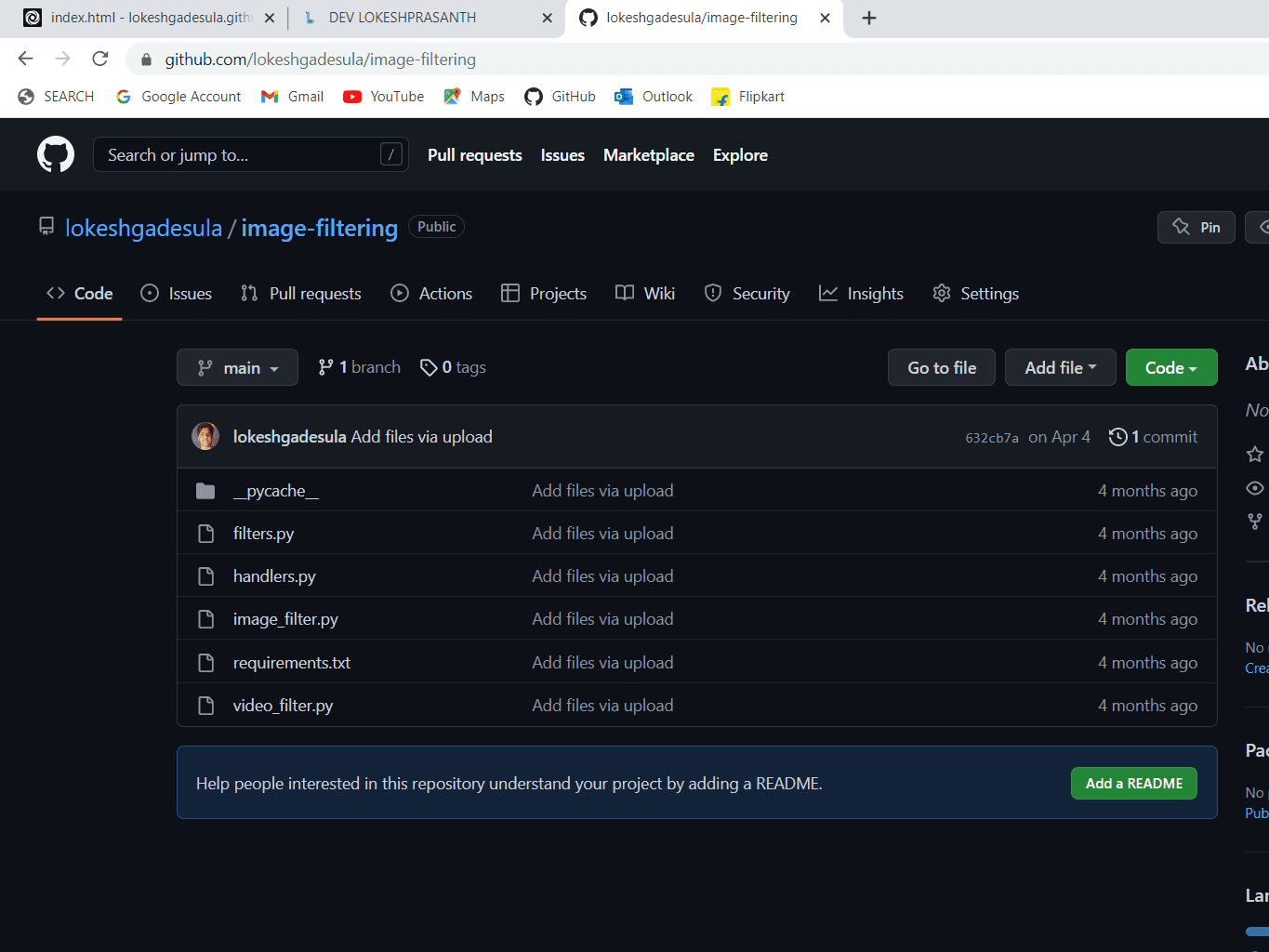Open the __pycache__ folder icon
Viewport: 1269px width, 952px height.
coord(205,491)
